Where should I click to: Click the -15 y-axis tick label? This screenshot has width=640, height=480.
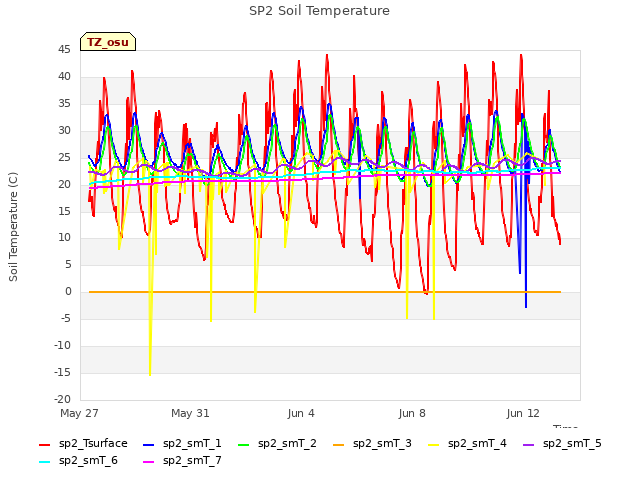pyautogui.click(x=62, y=372)
